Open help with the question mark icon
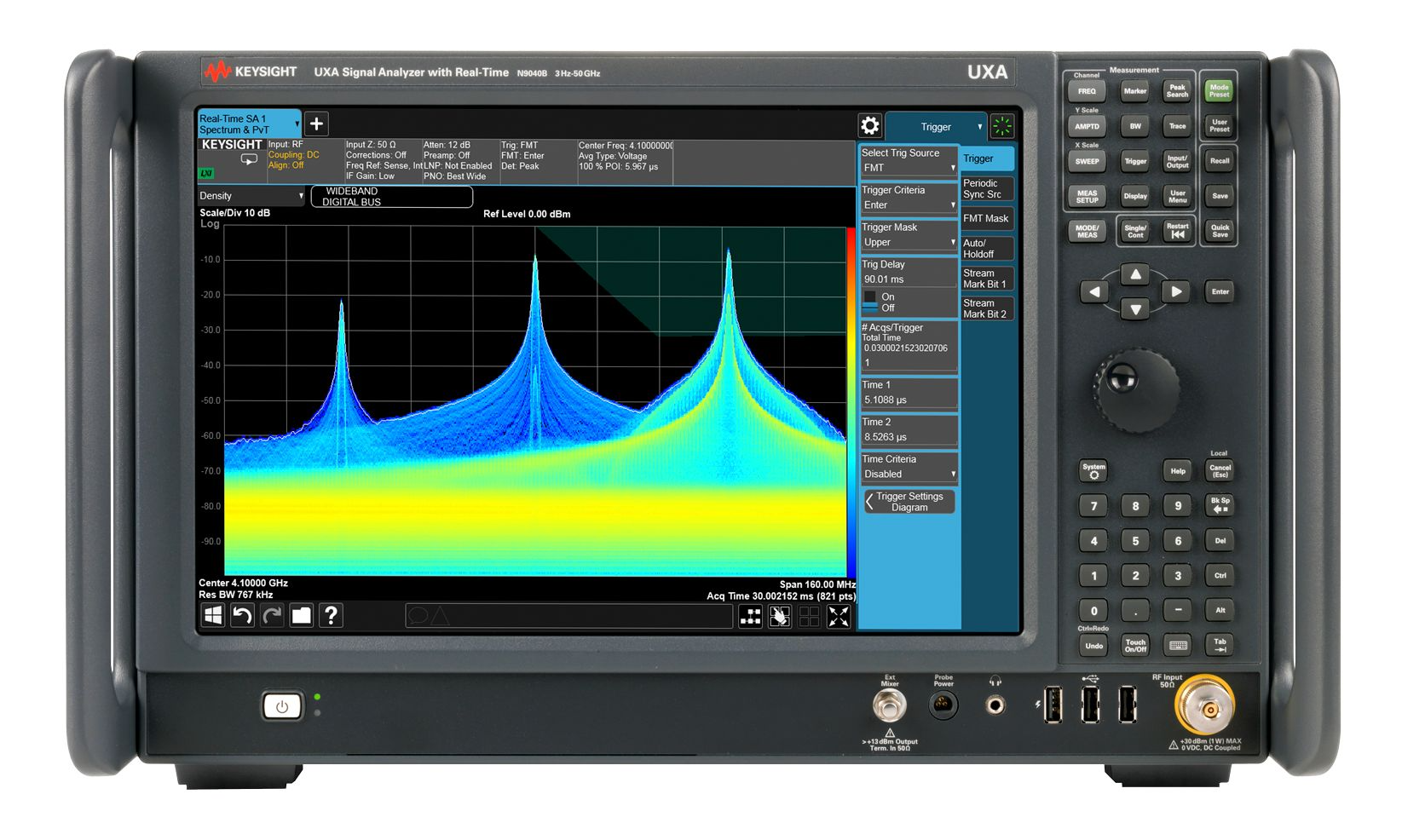This screenshot has width=1402, height=840. [x=331, y=615]
